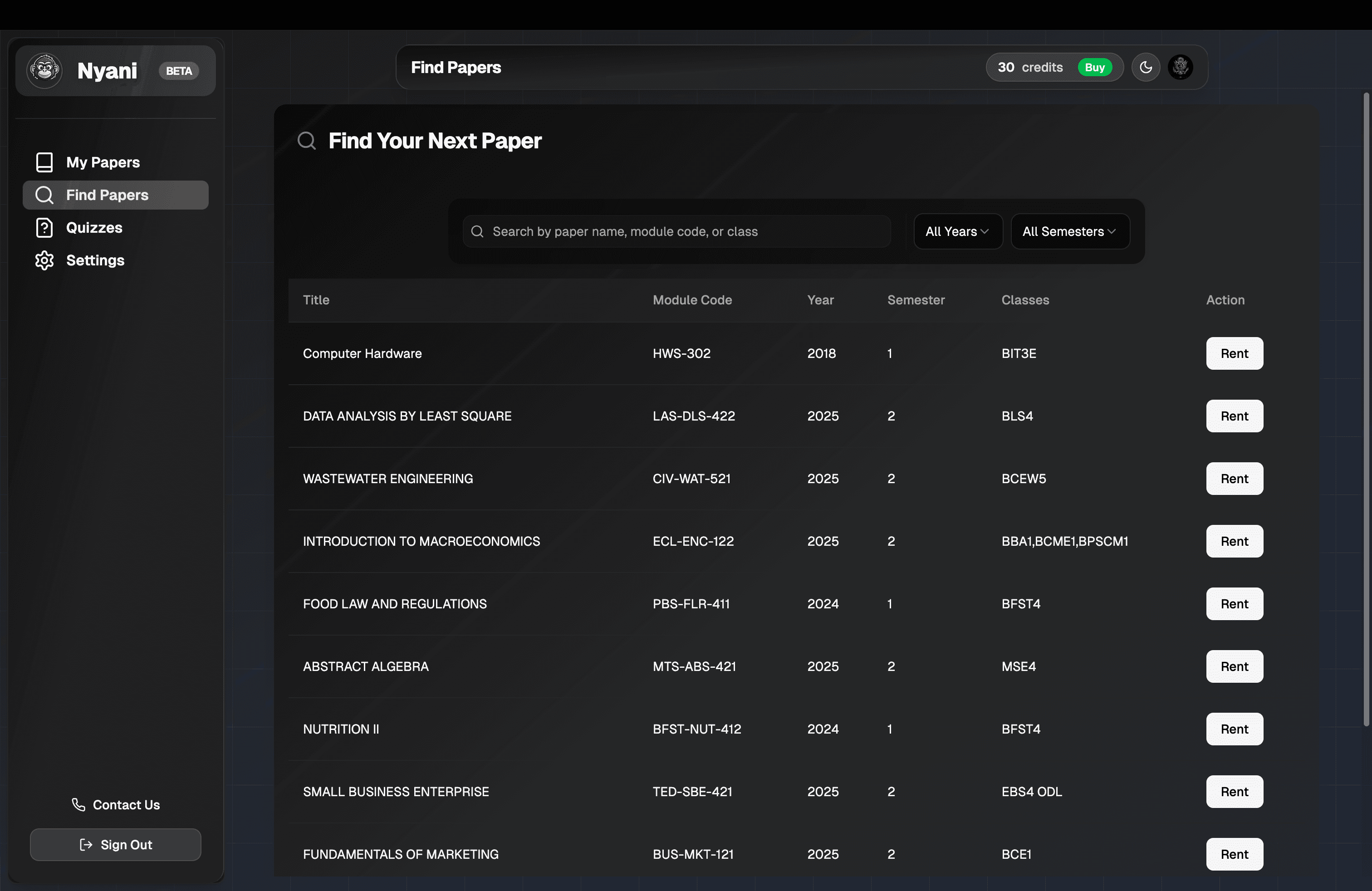Open My Papers using the book icon

coord(44,162)
